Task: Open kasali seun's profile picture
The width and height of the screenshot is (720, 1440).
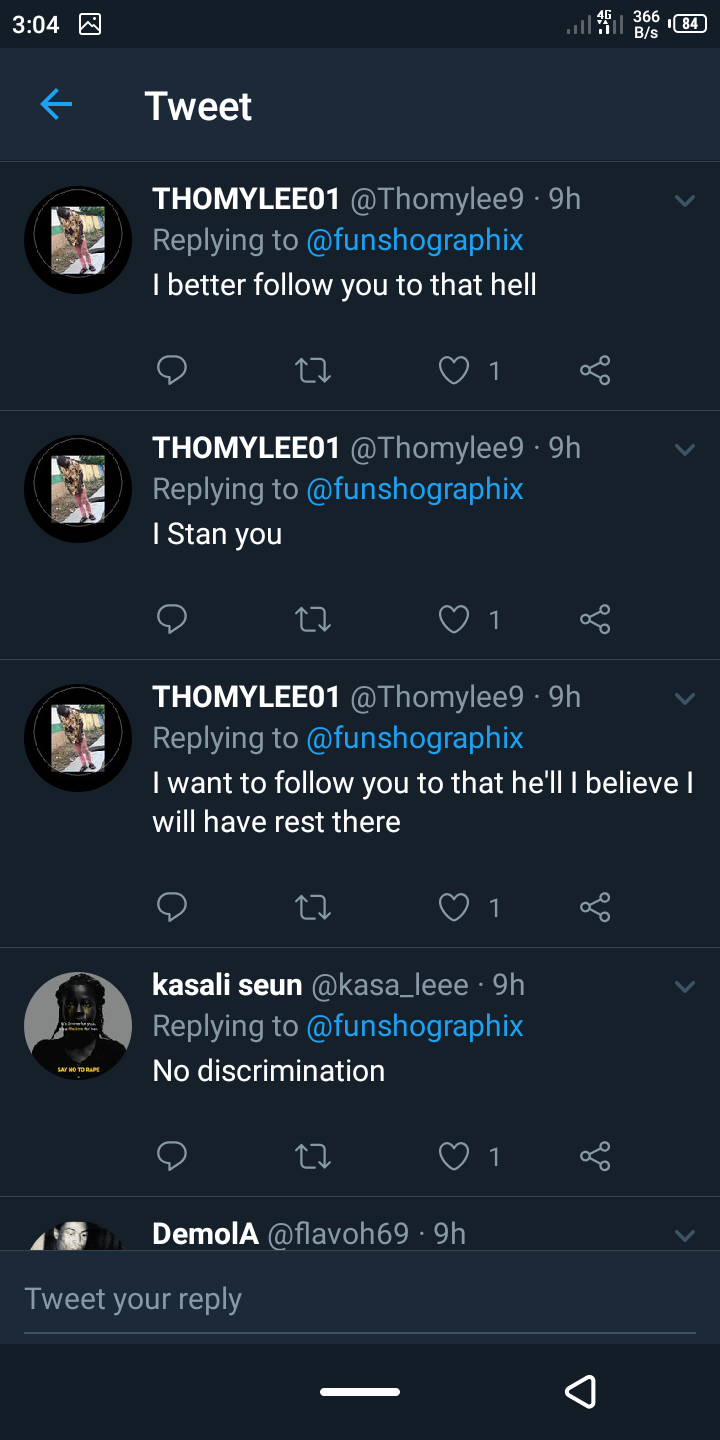Action: pos(78,1026)
